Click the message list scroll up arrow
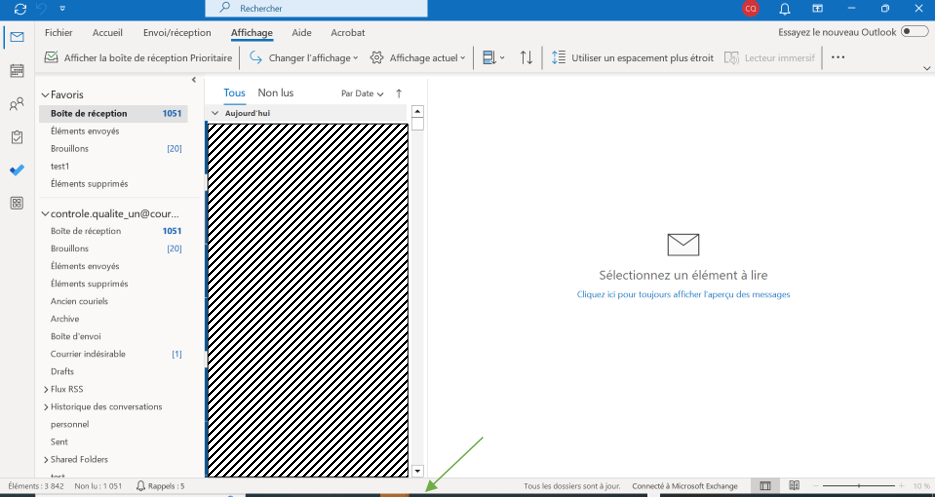The height and width of the screenshot is (497, 935). coord(417,112)
